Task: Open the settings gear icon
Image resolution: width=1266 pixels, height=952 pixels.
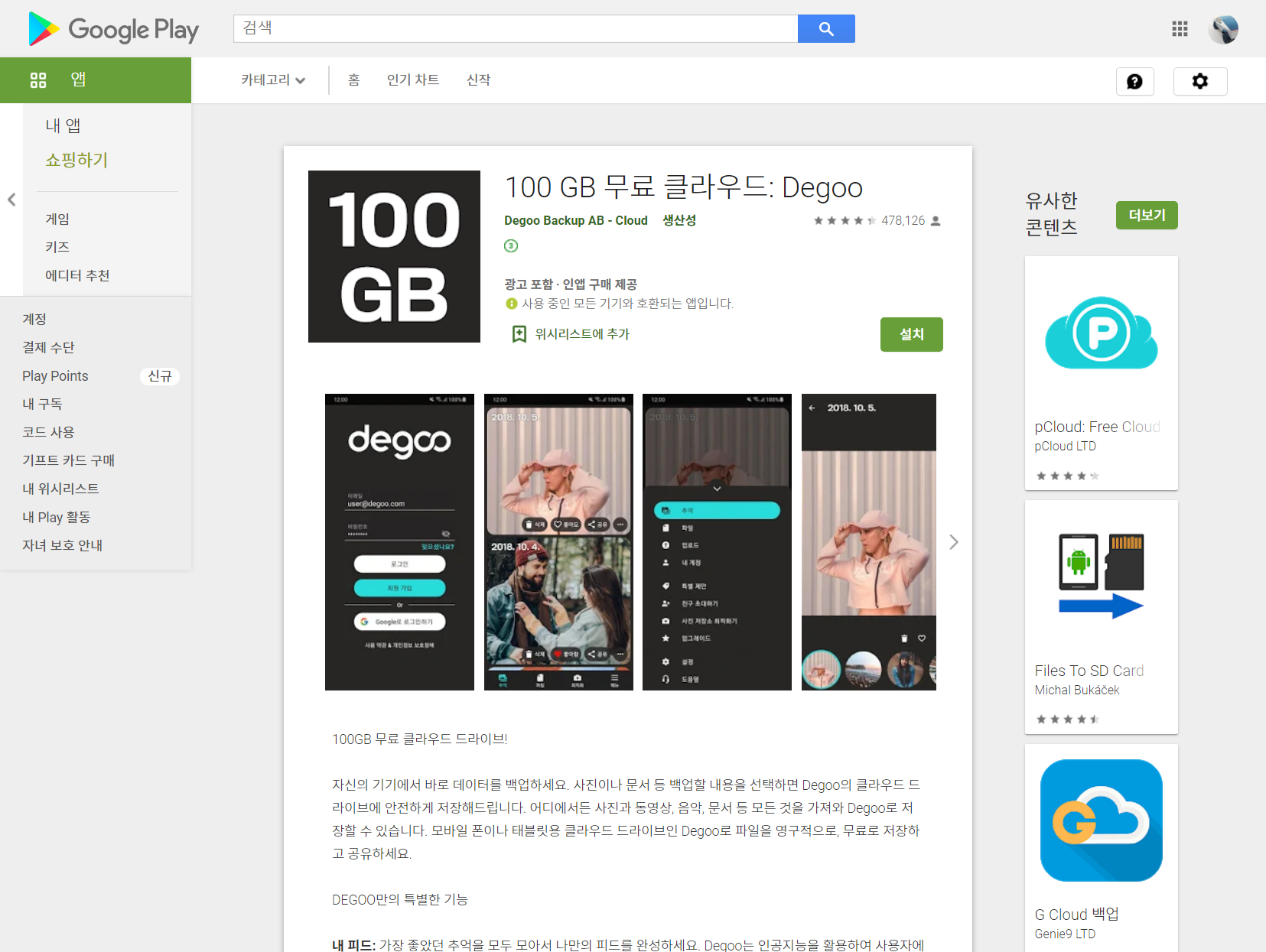Action: [1200, 81]
